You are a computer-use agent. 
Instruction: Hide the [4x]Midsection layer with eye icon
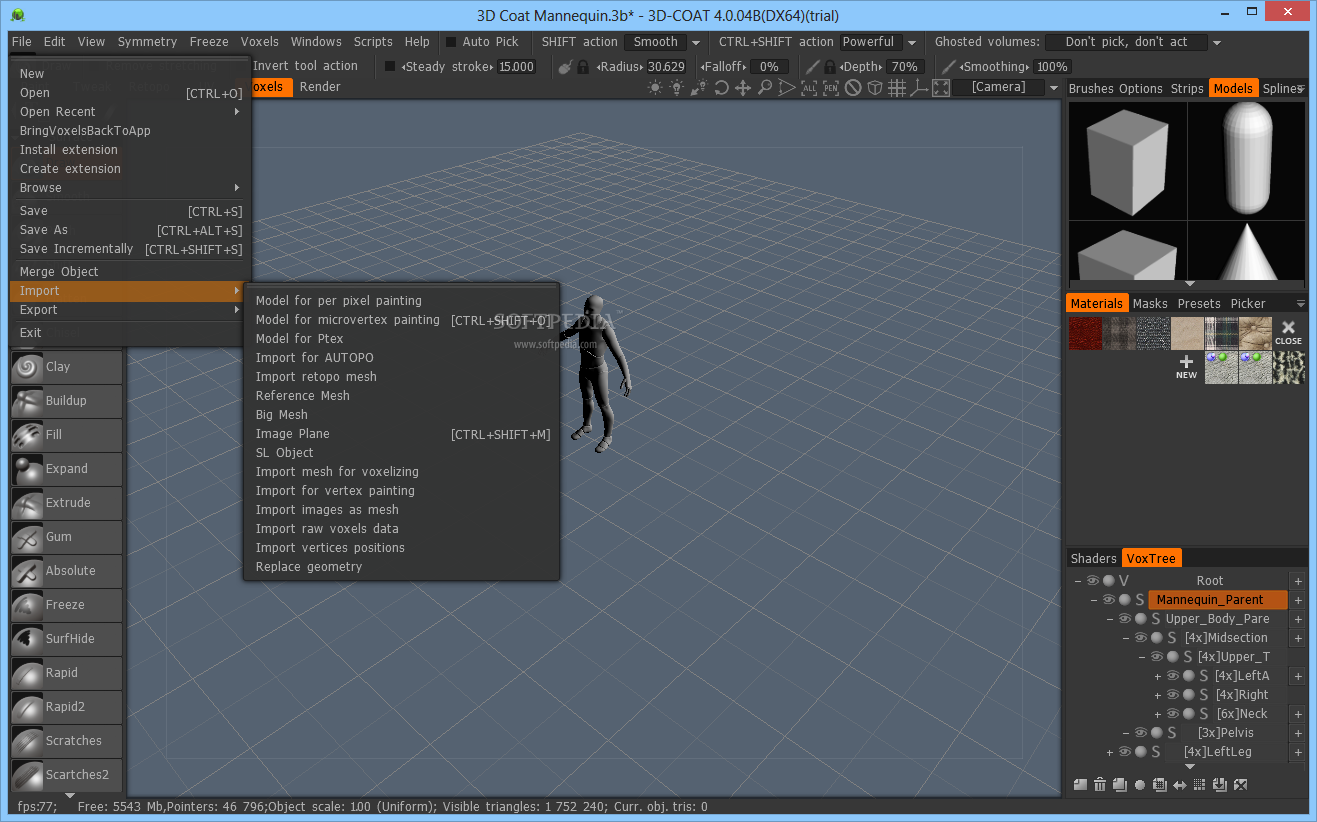[x=1141, y=638]
